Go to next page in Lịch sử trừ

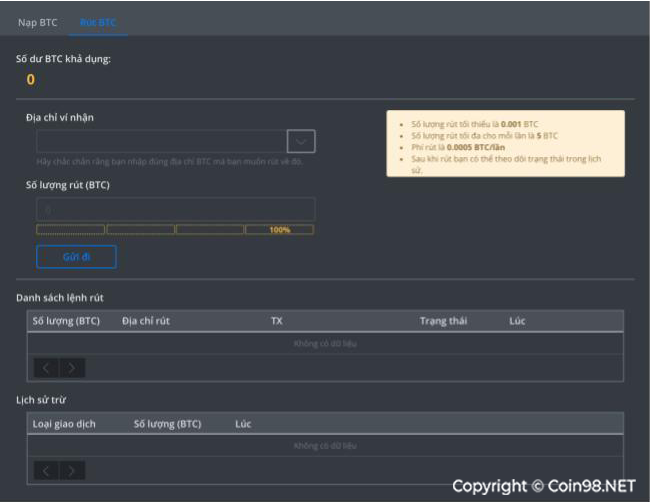pyautogui.click(x=72, y=470)
